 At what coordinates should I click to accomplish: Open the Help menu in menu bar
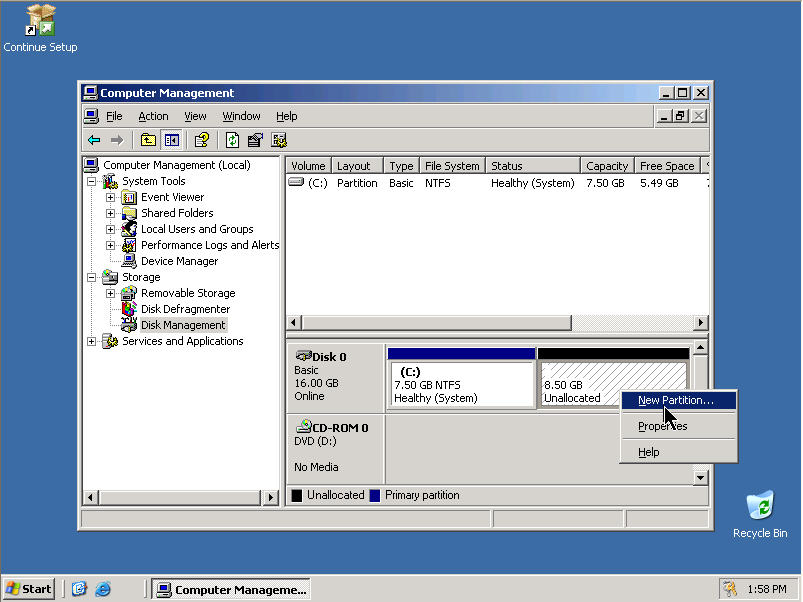[x=287, y=116]
